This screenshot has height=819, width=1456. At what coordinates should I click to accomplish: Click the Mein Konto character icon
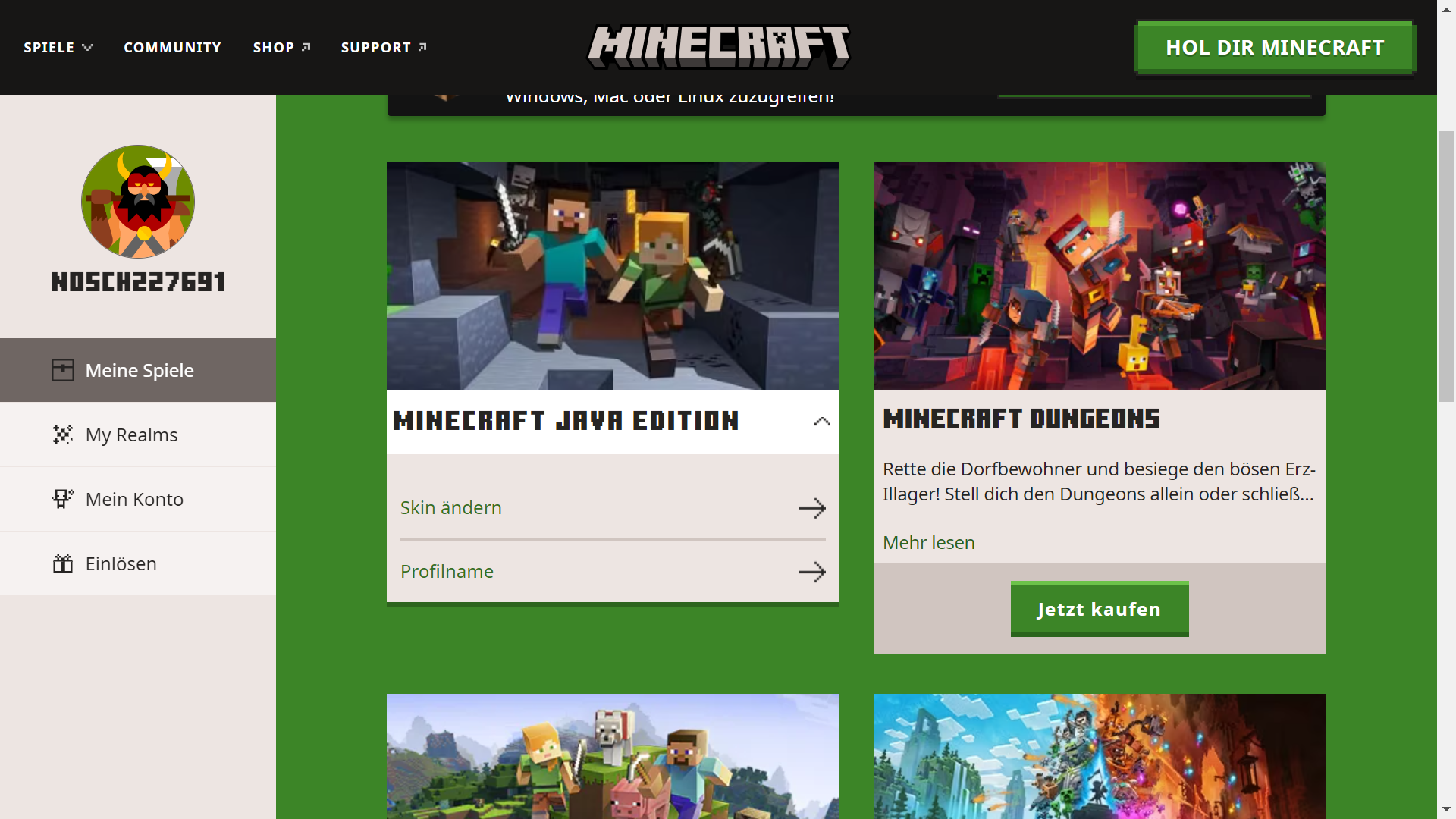[x=63, y=499]
